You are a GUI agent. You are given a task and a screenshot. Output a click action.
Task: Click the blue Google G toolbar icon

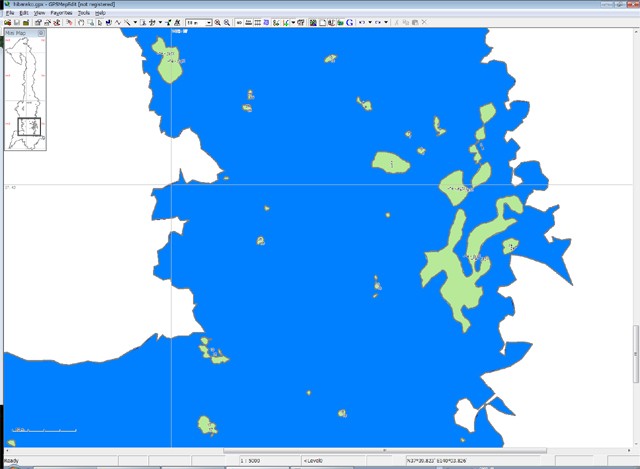click(350, 22)
